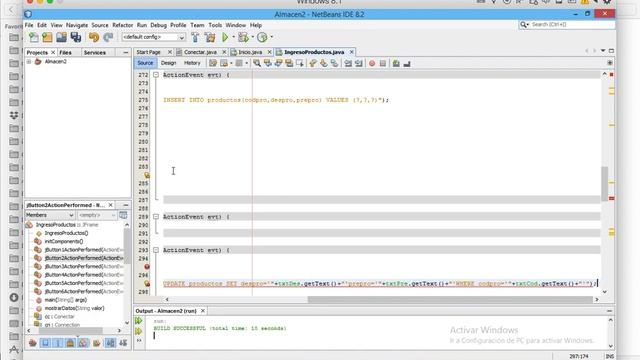Open the Tools menu

pyautogui.click(x=215, y=25)
